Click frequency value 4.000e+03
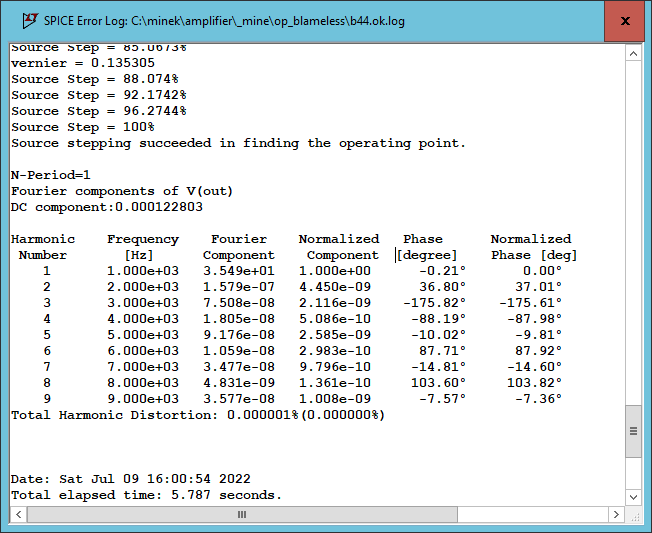The height and width of the screenshot is (533, 652). tap(143, 319)
